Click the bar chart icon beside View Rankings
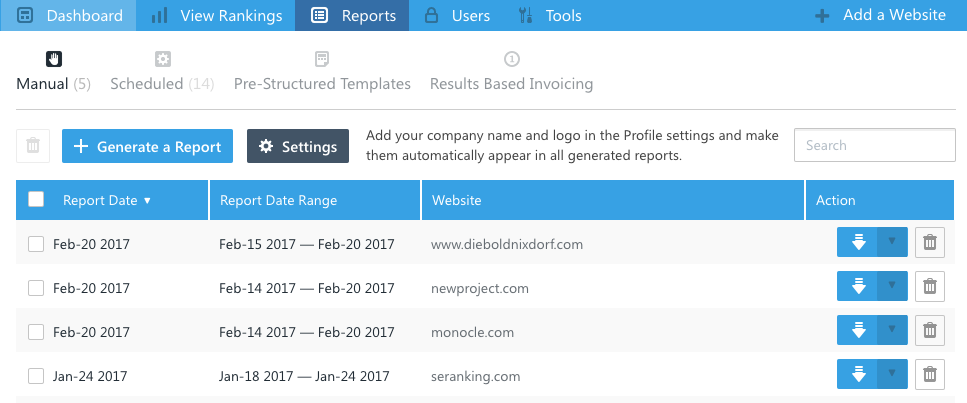Viewport: 967px width, 403px height. click(159, 15)
